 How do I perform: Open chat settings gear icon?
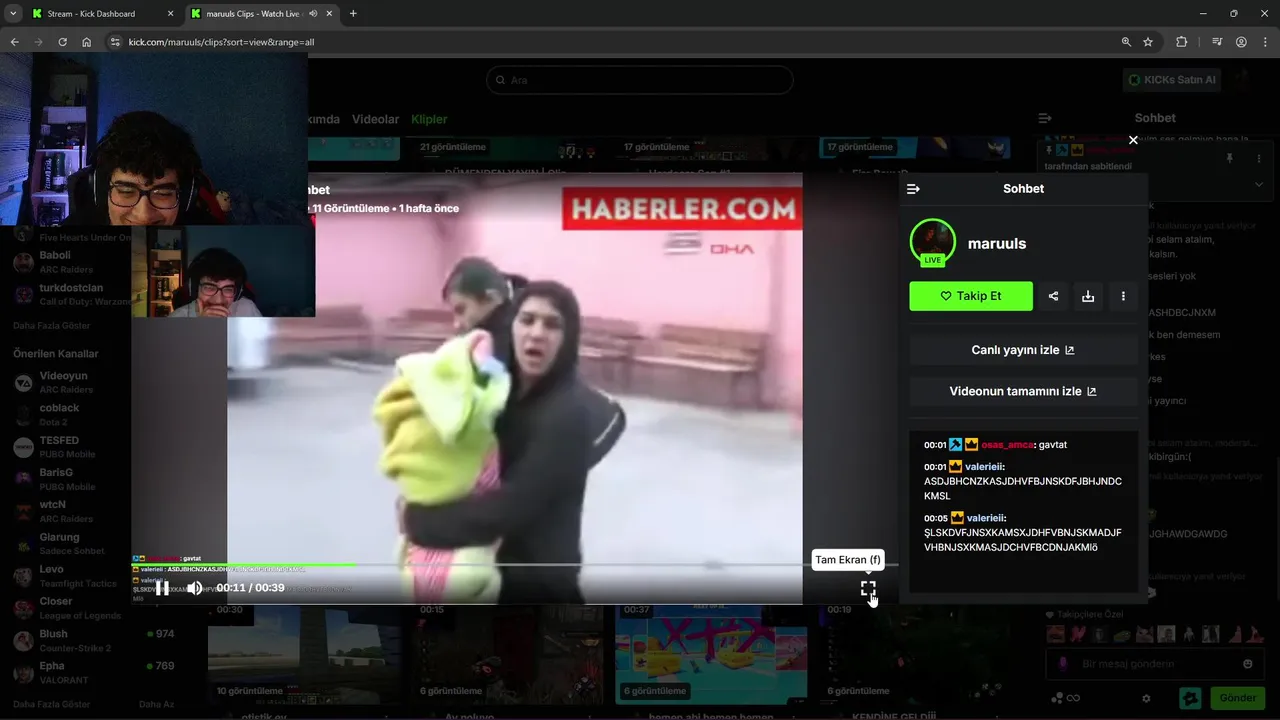point(1146,698)
